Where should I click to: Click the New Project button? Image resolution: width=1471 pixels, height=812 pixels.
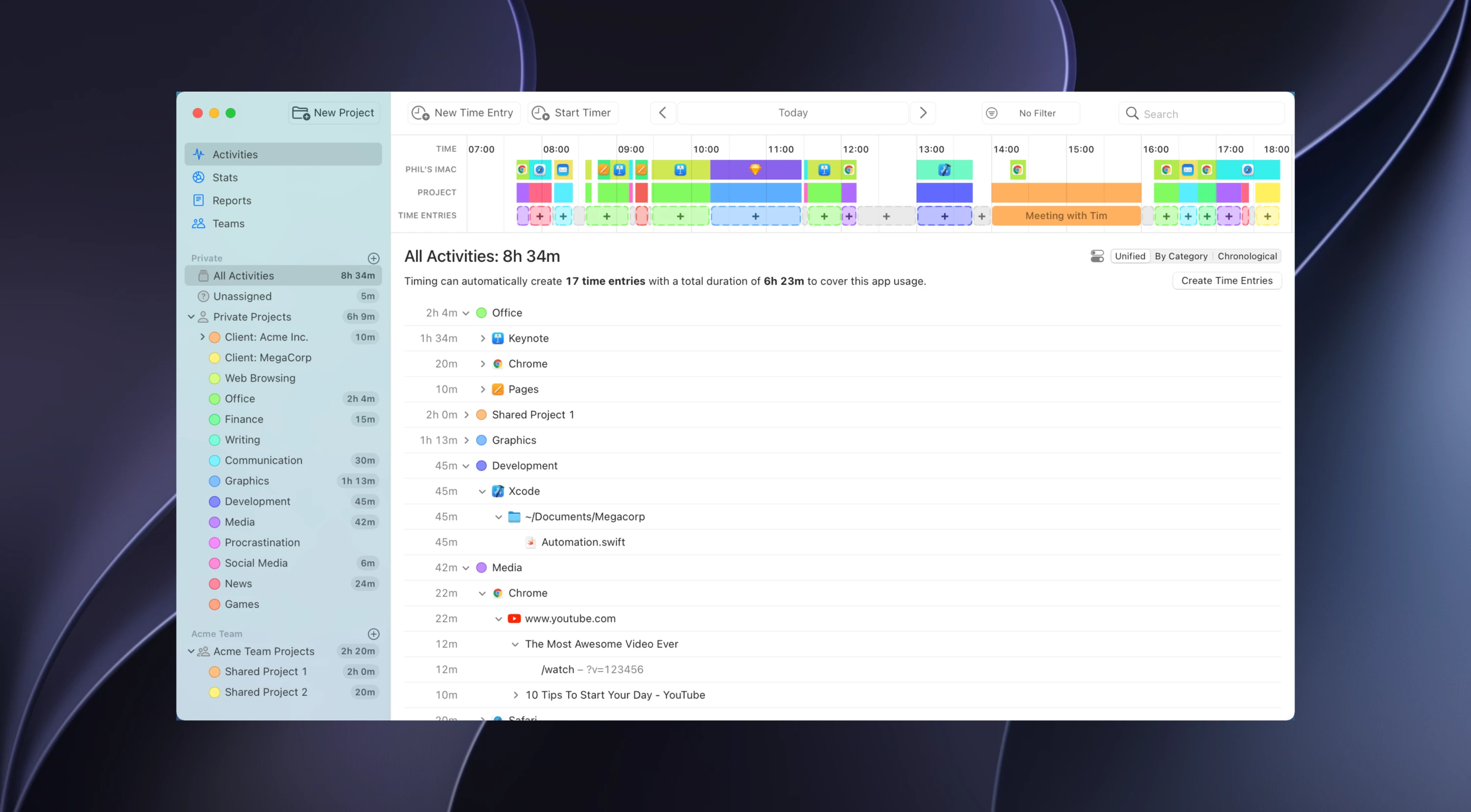(334, 113)
